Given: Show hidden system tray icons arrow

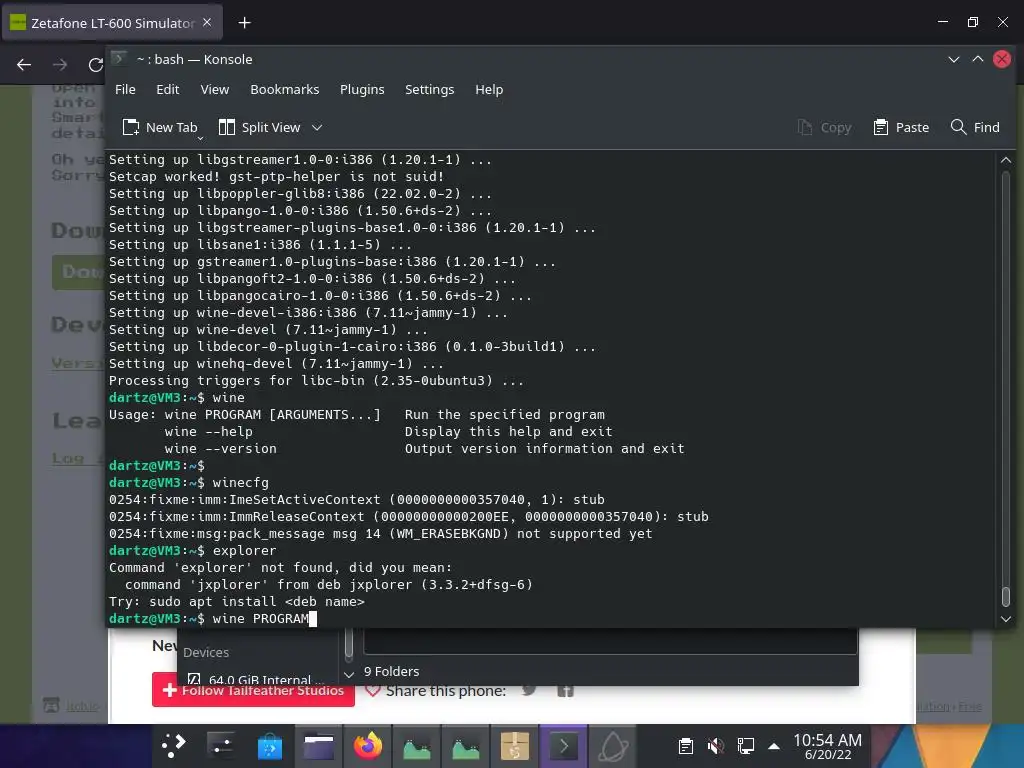Looking at the screenshot, I should point(774,746).
